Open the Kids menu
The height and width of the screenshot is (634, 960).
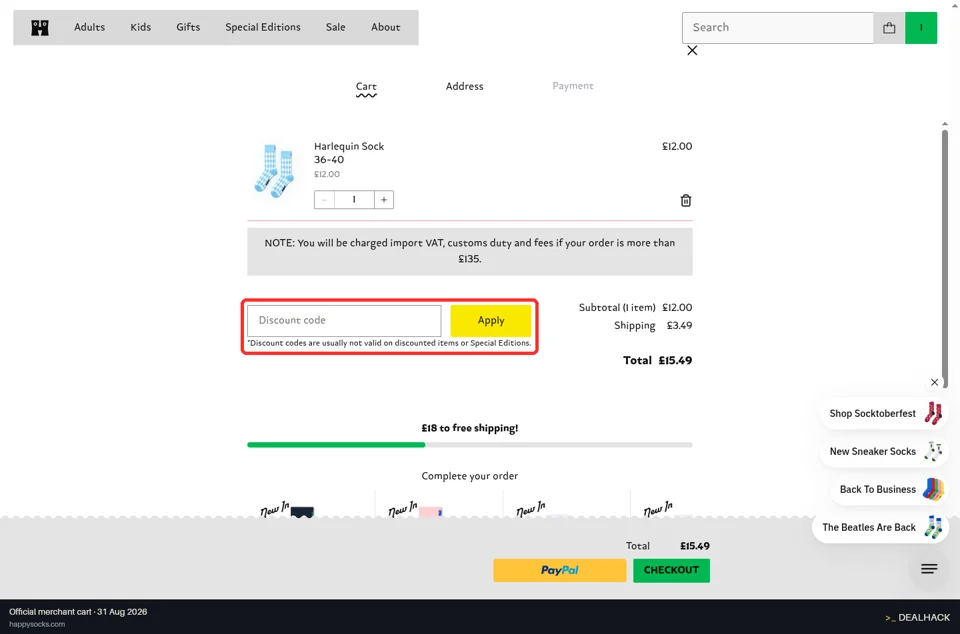coord(140,27)
